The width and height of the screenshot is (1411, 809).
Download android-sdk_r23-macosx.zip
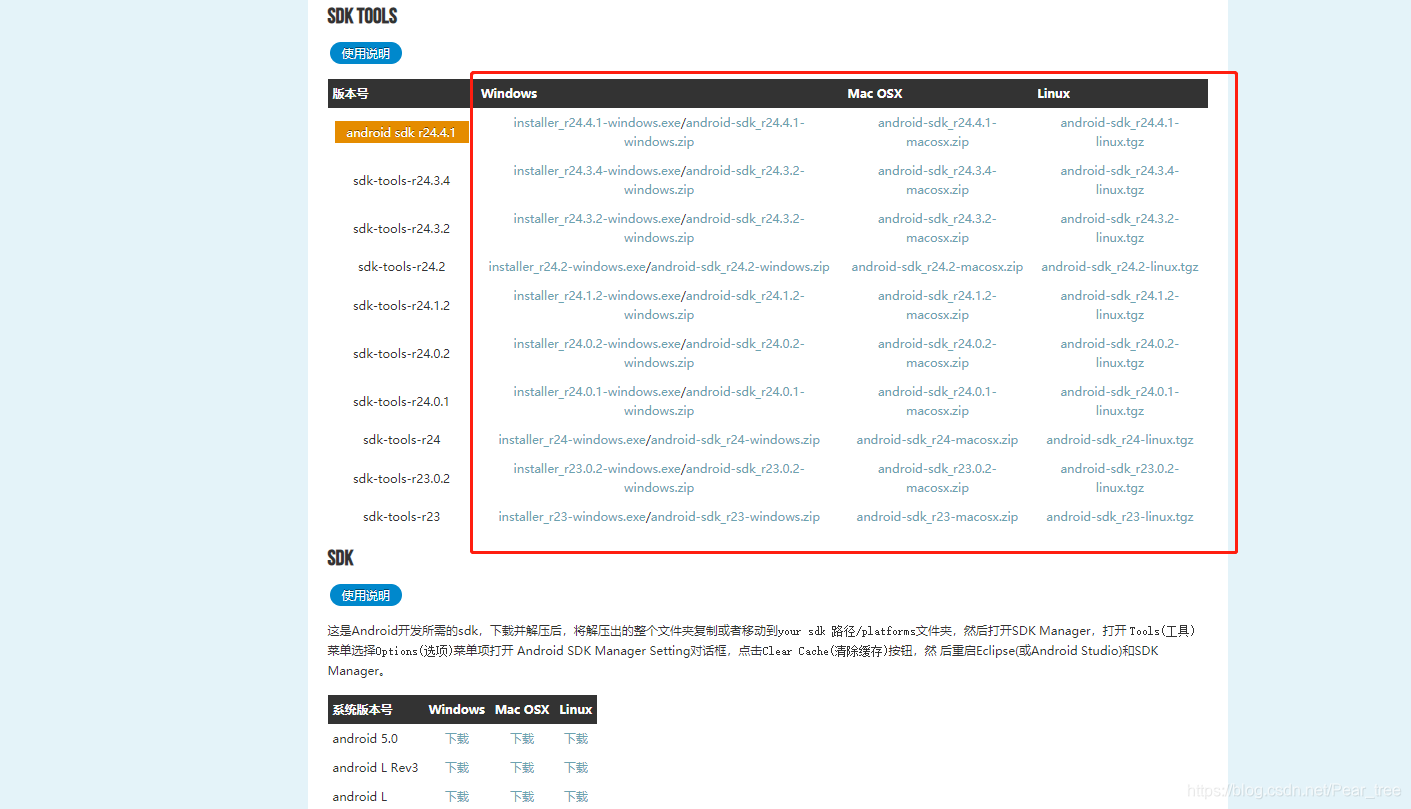pos(938,516)
